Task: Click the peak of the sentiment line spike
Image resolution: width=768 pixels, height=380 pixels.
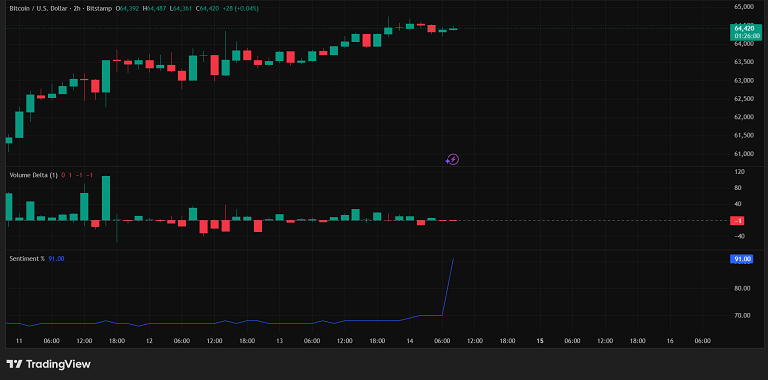Action: point(453,259)
